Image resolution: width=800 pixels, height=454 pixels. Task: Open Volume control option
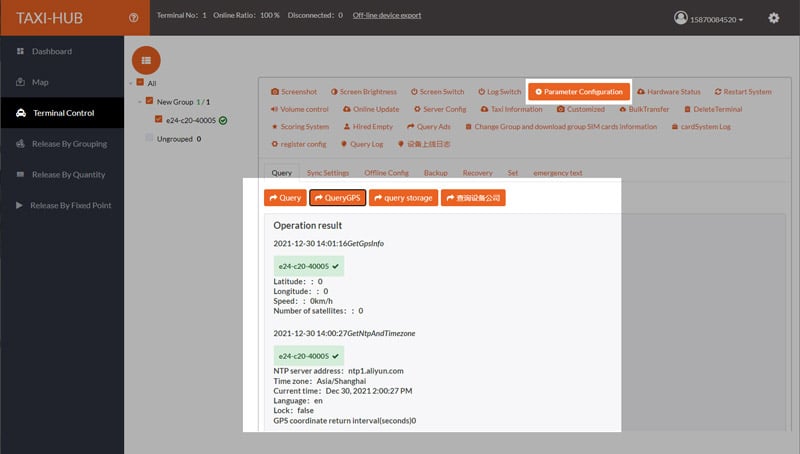tap(299, 109)
